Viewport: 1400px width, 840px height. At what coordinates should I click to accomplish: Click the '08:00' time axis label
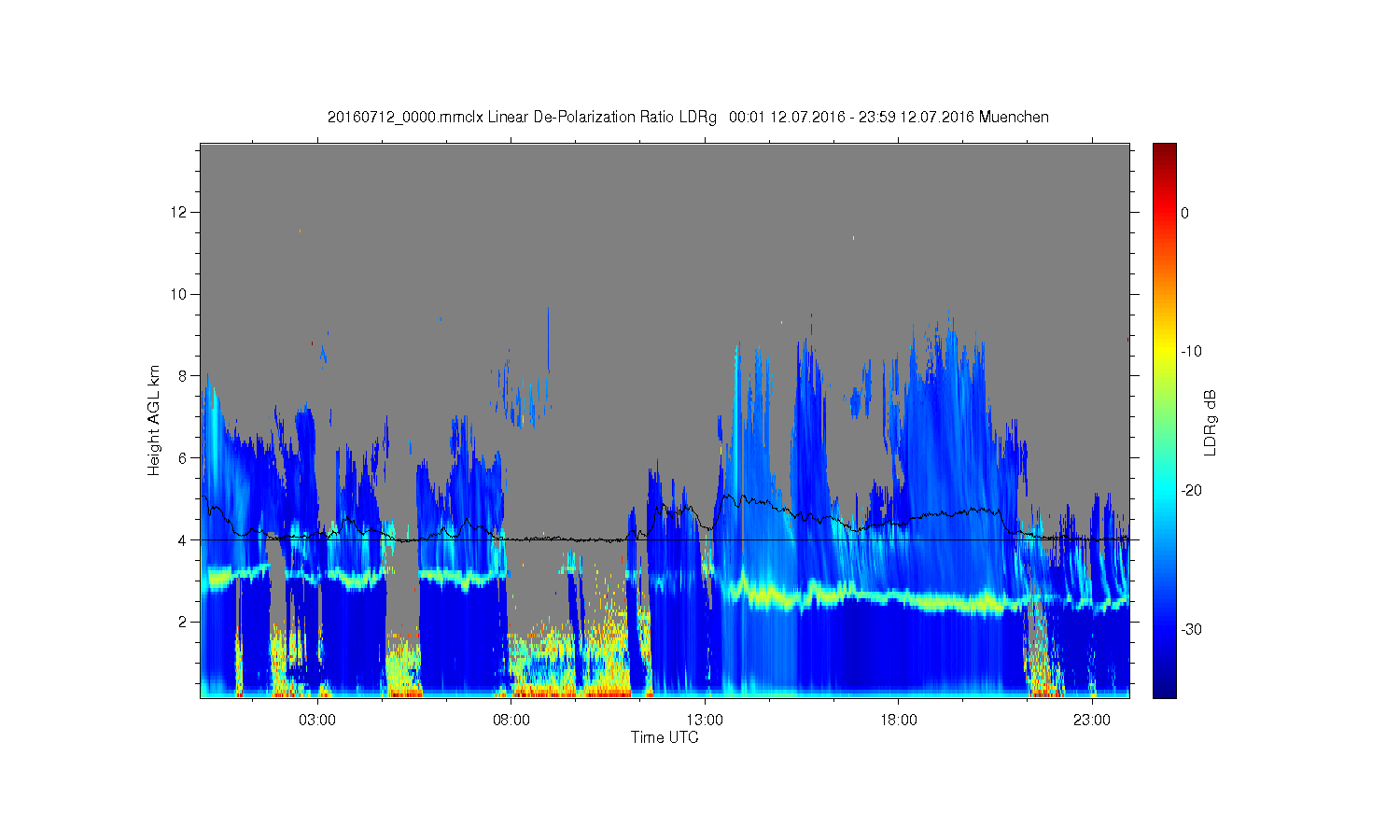pos(511,721)
